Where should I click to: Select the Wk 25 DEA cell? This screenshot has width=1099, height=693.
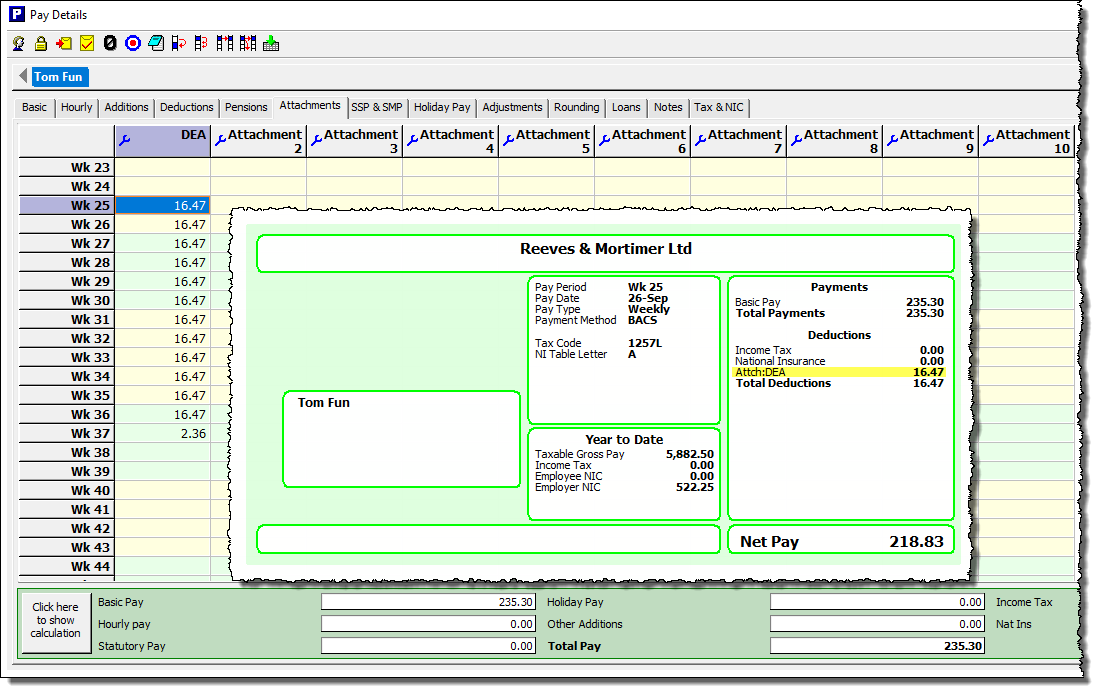(163, 205)
